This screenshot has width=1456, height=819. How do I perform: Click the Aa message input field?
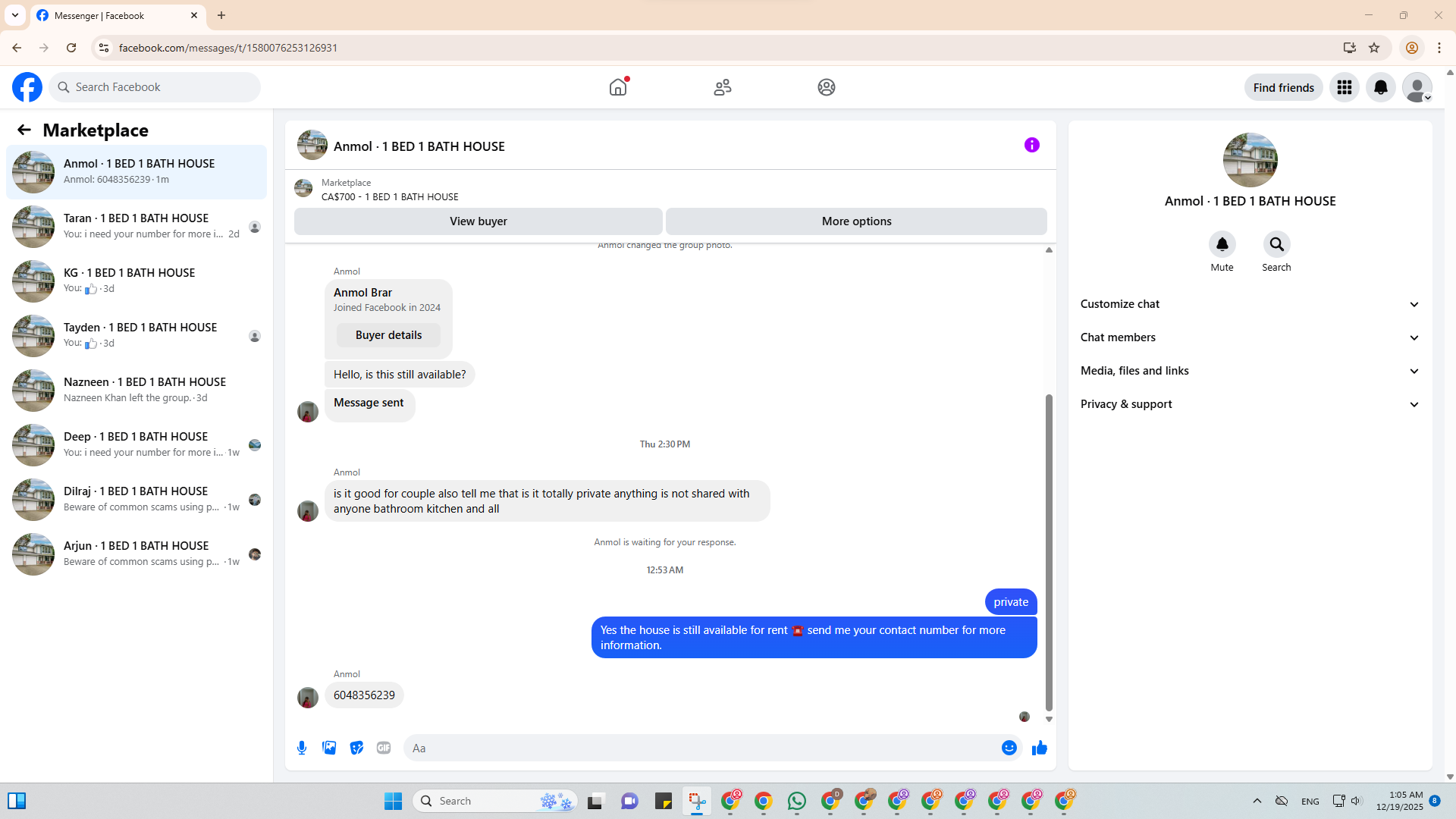(x=701, y=748)
